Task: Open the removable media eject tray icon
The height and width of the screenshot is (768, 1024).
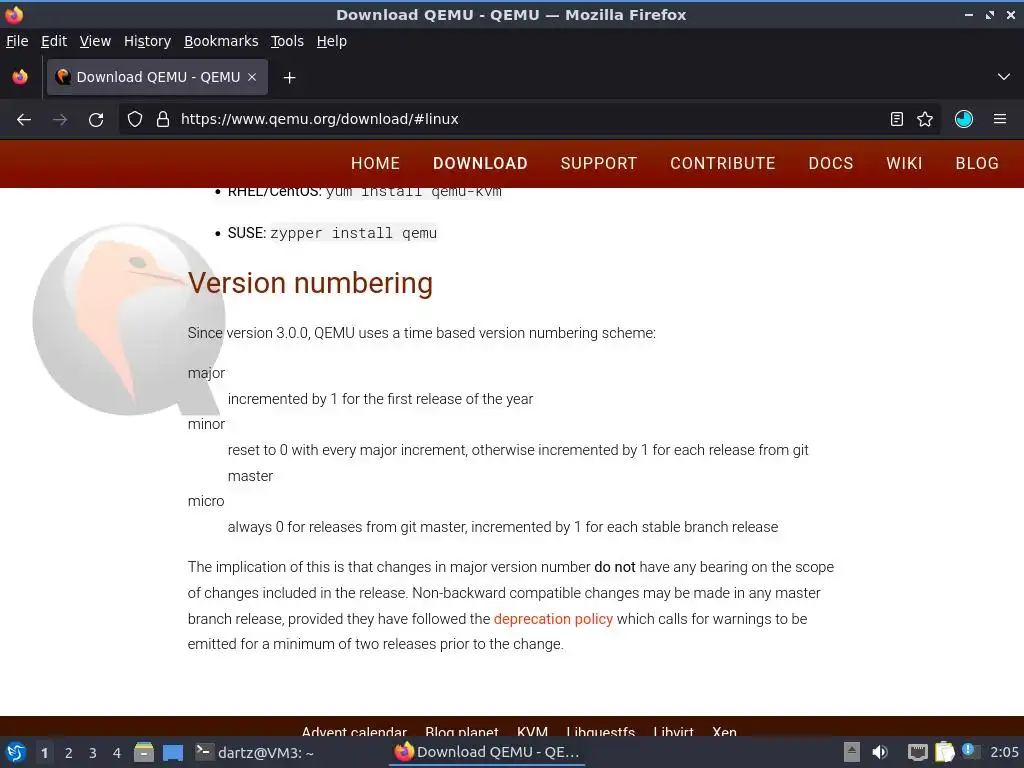Action: pyautogui.click(x=851, y=752)
